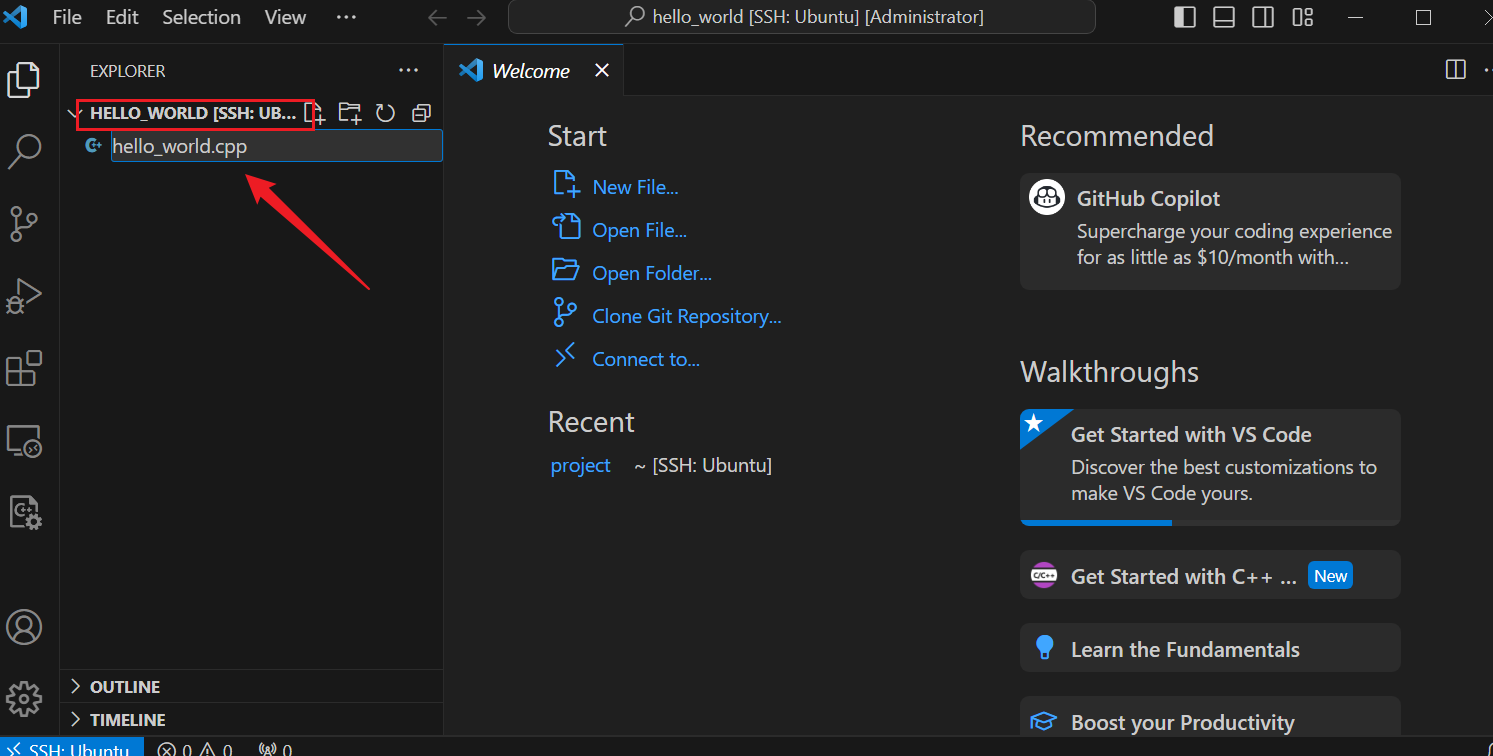Open the View menu
Screen dimensions: 1493x756
coord(285,17)
